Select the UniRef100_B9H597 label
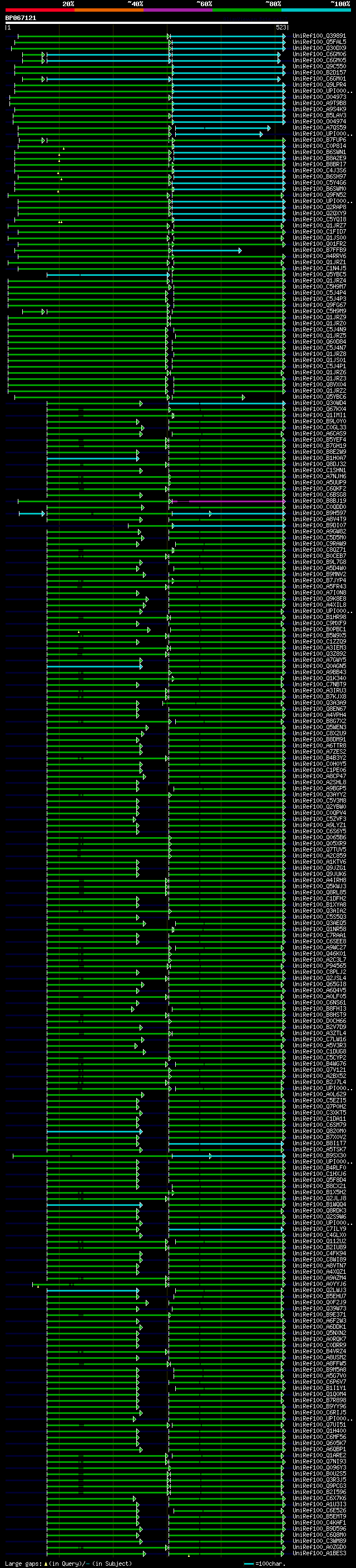This screenshot has height=1568, width=356. click(x=319, y=513)
